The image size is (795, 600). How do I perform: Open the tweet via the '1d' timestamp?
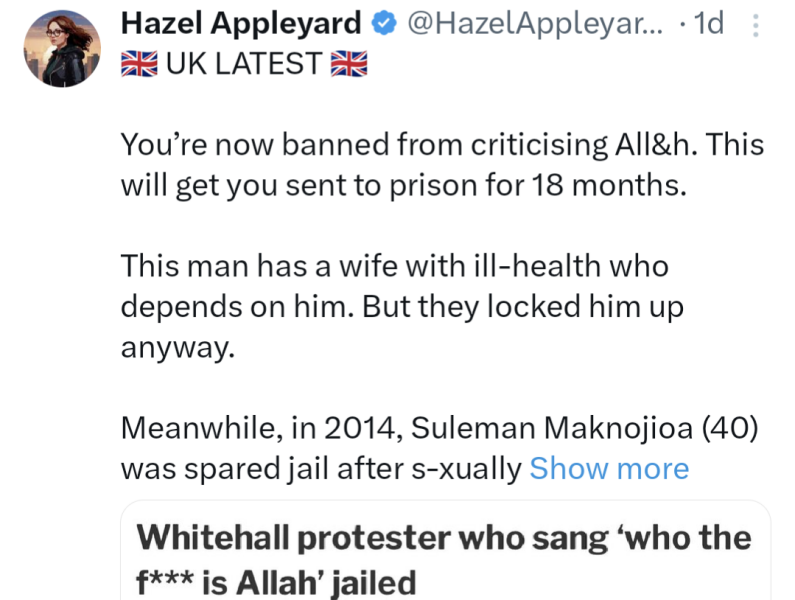[708, 24]
